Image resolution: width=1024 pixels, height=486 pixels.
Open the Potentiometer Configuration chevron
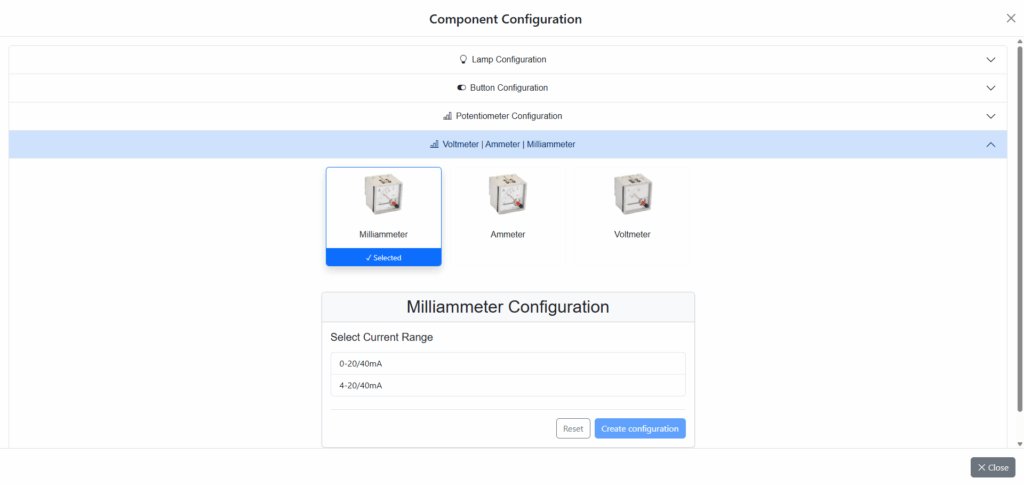990,116
